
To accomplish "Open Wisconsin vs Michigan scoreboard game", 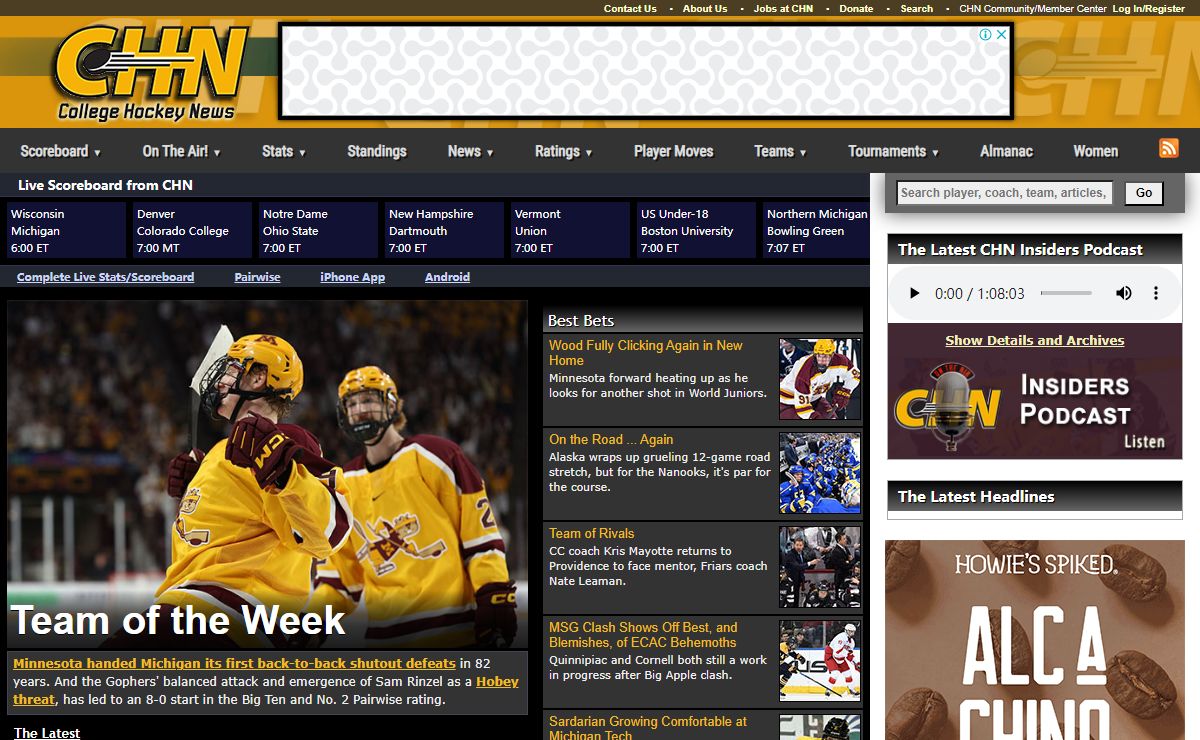I will (x=67, y=230).
